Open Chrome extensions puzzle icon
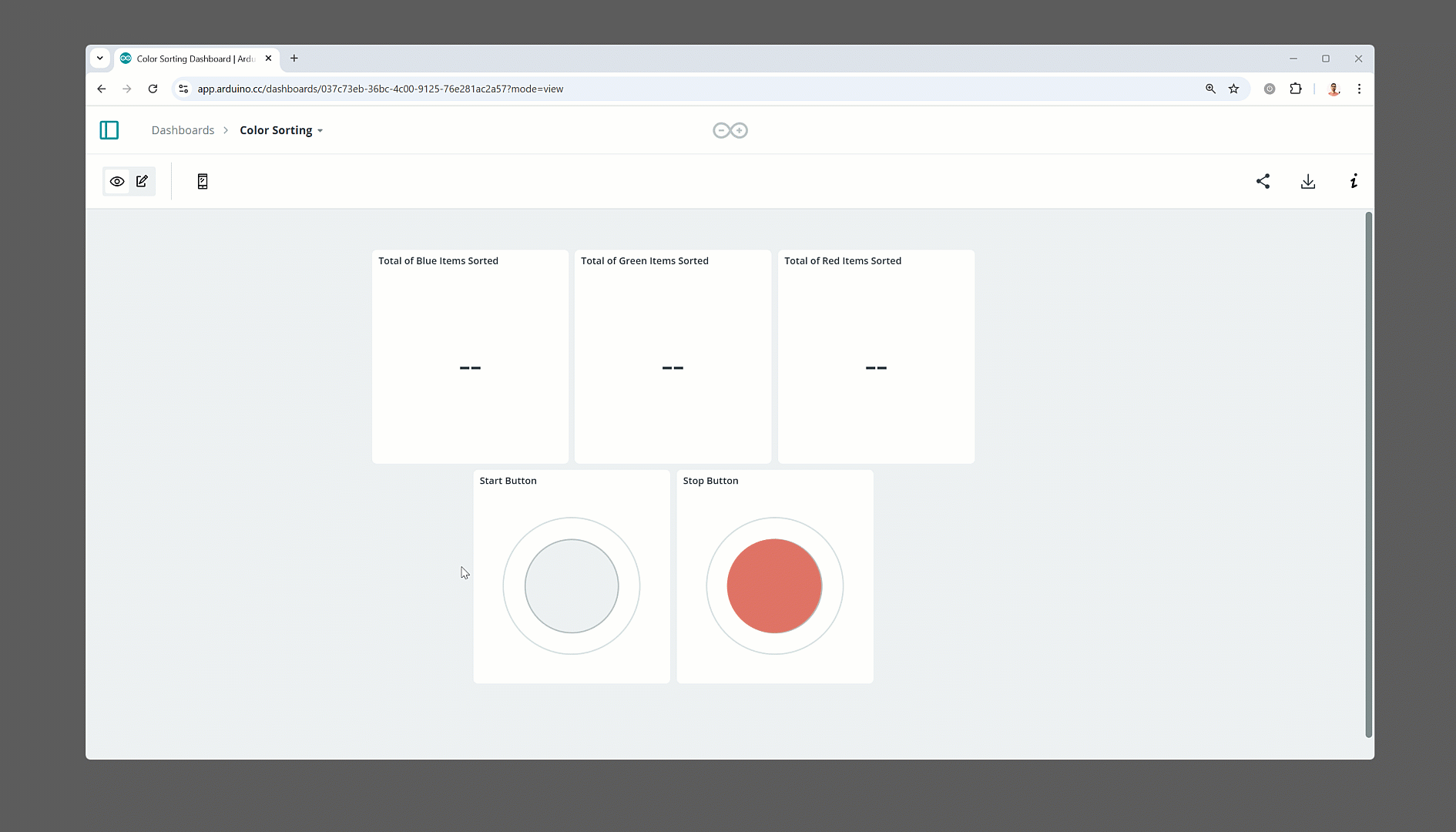1456x832 pixels. 1295,89
